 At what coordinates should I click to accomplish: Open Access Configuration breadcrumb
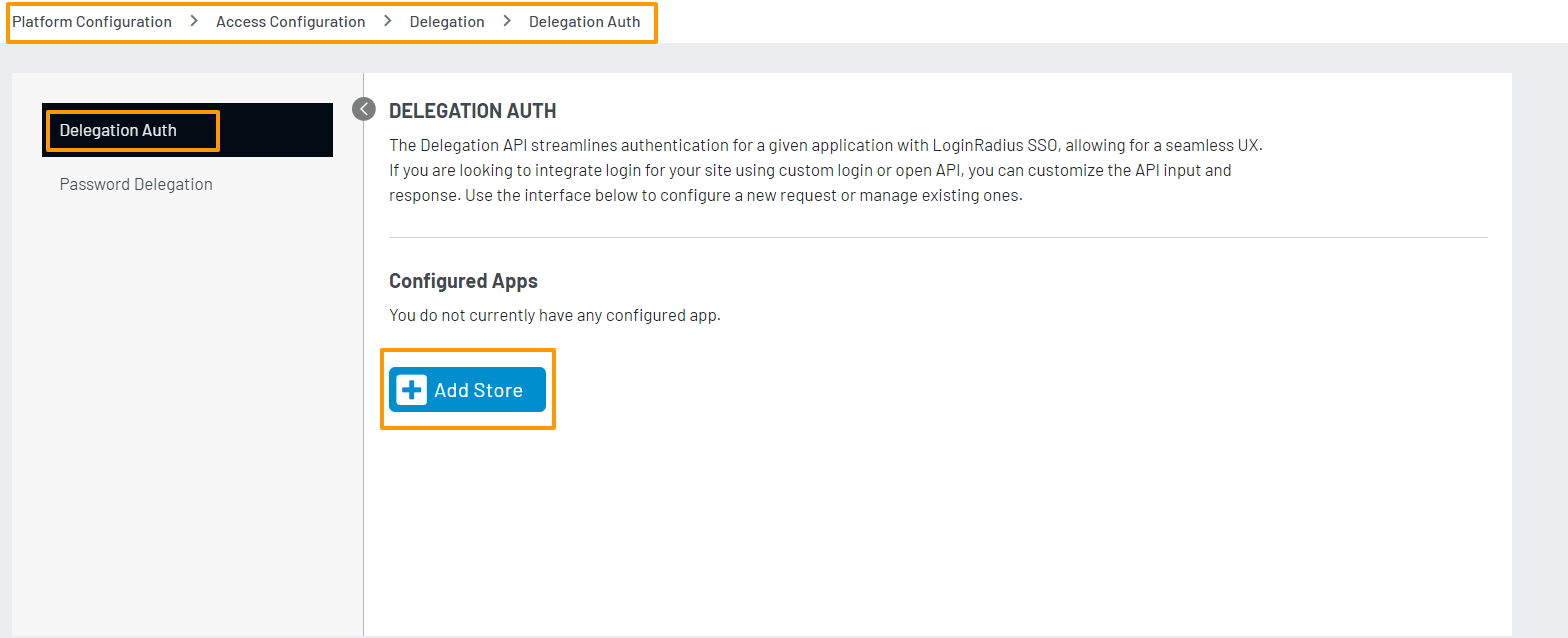[291, 21]
